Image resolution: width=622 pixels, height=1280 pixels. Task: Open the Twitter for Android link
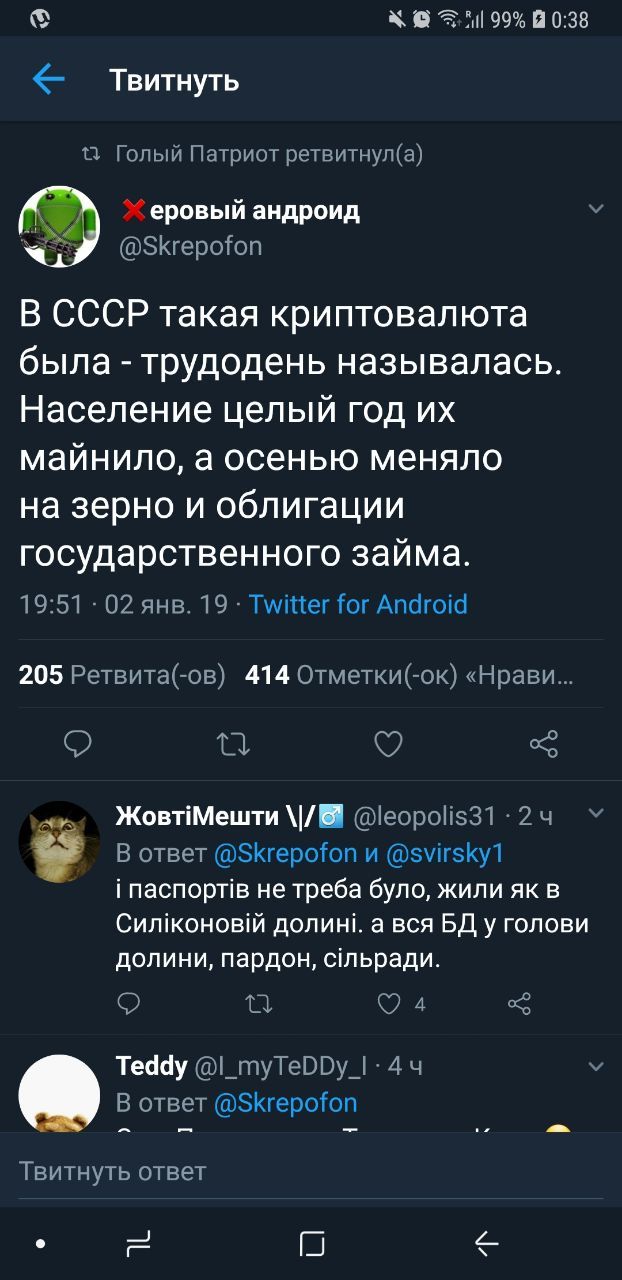pyautogui.click(x=358, y=604)
